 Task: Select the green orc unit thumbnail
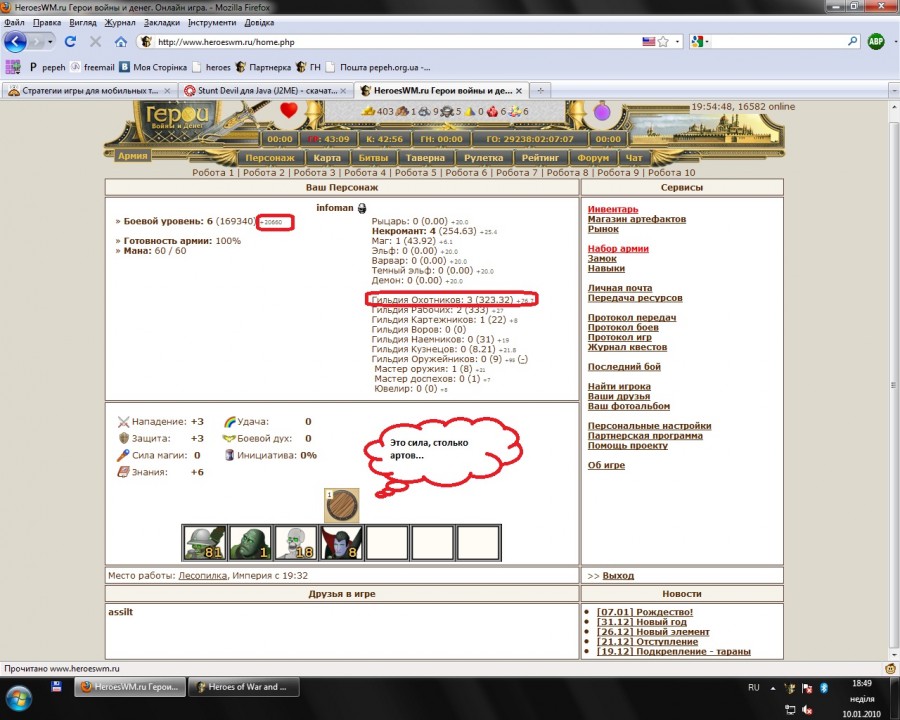(250, 543)
